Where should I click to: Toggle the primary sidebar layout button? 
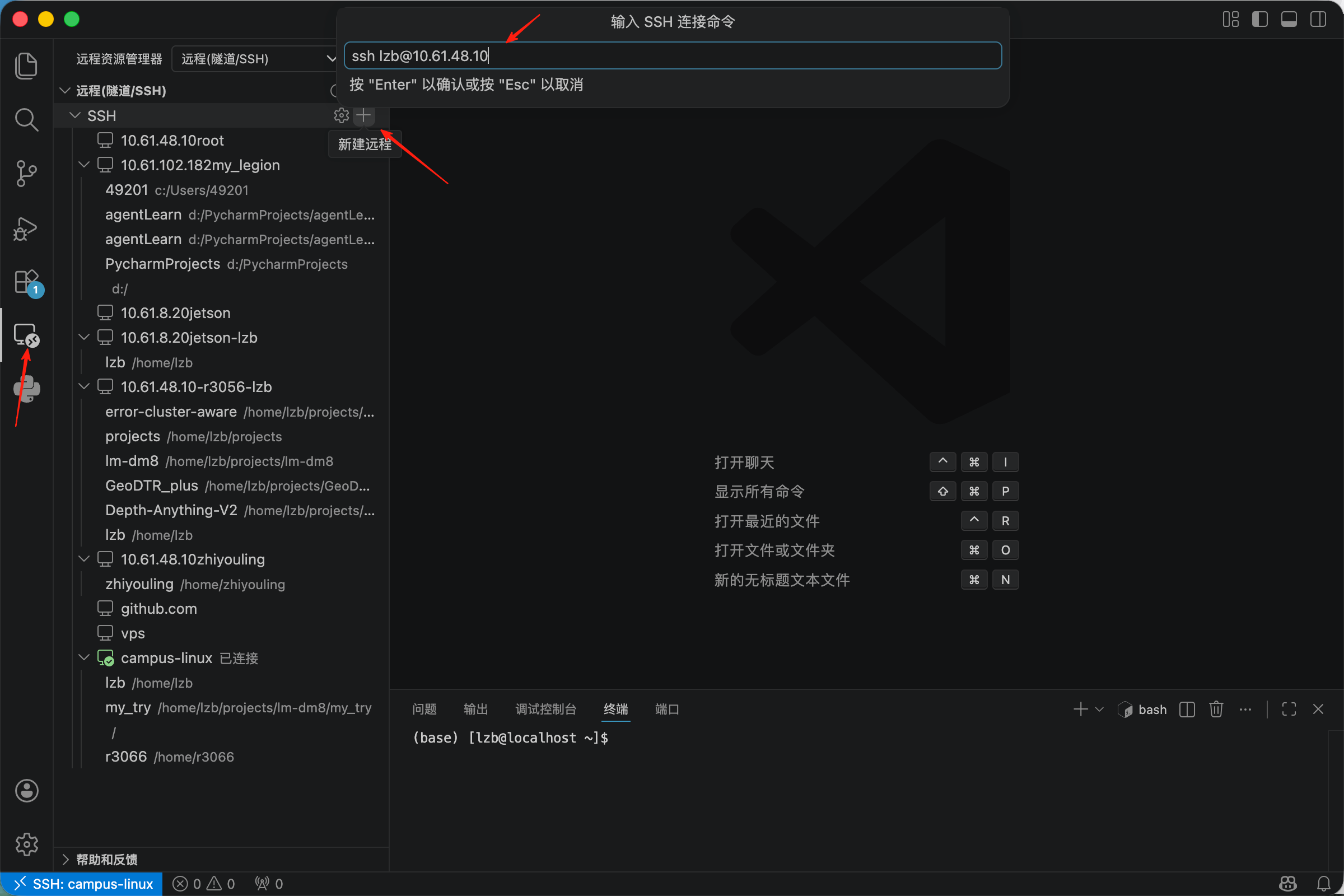click(1259, 20)
